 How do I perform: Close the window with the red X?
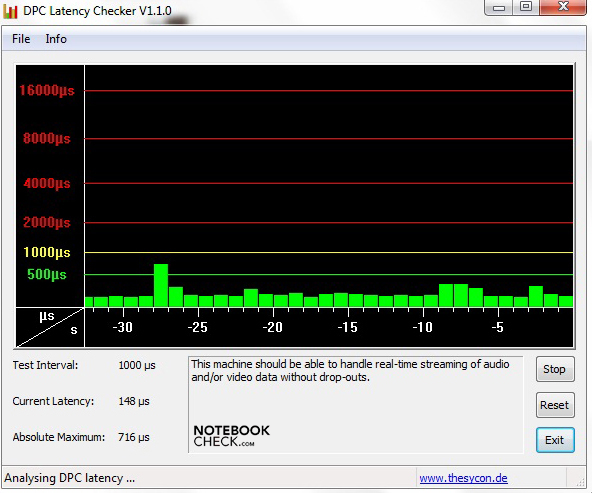click(x=563, y=7)
